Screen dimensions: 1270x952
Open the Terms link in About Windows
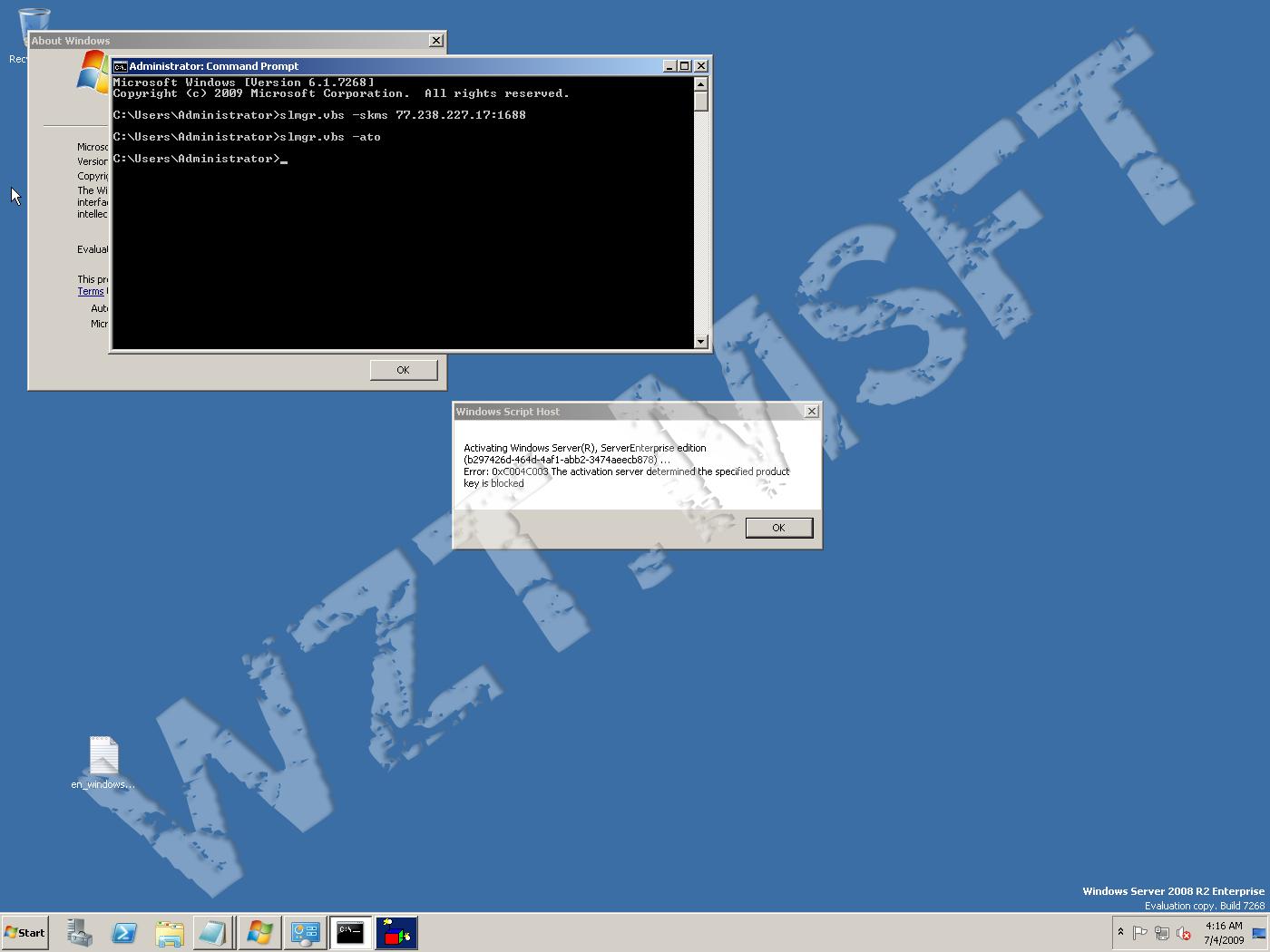click(91, 291)
